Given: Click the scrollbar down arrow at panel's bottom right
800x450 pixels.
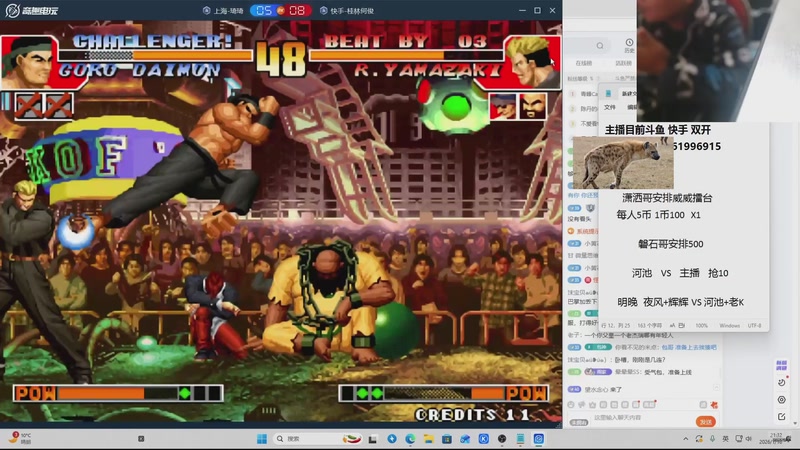Looking at the screenshot, I should point(796,423).
